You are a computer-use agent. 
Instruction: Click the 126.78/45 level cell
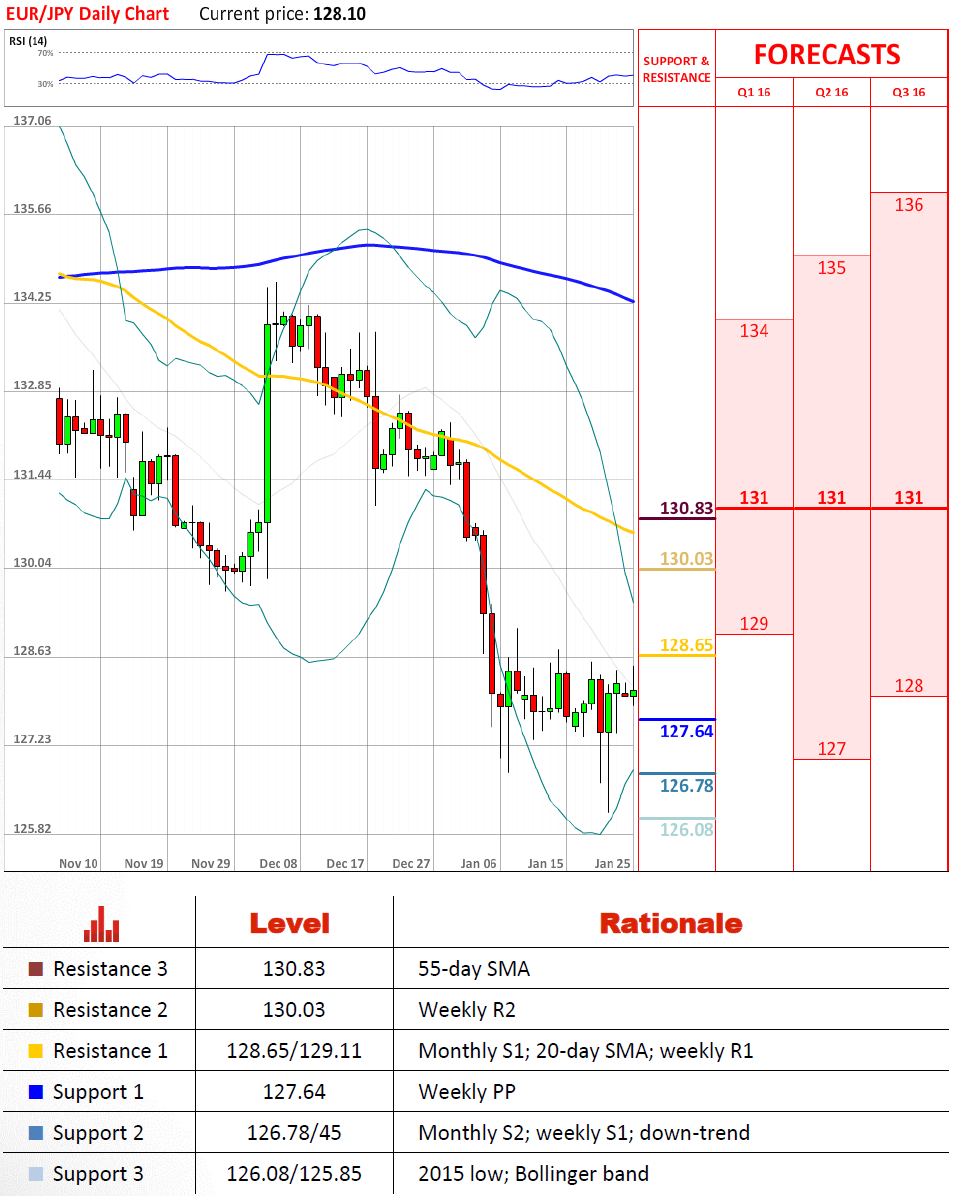tap(294, 1133)
